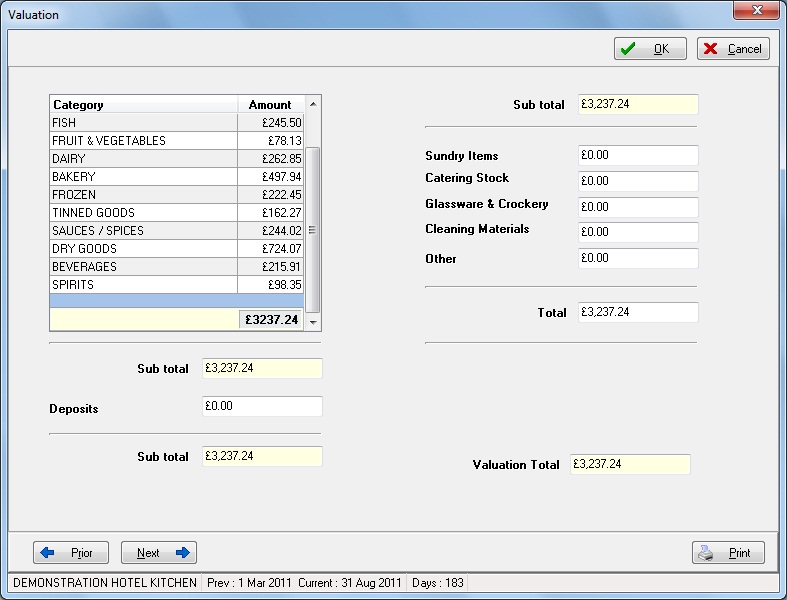Close the Valuation window

(757, 10)
